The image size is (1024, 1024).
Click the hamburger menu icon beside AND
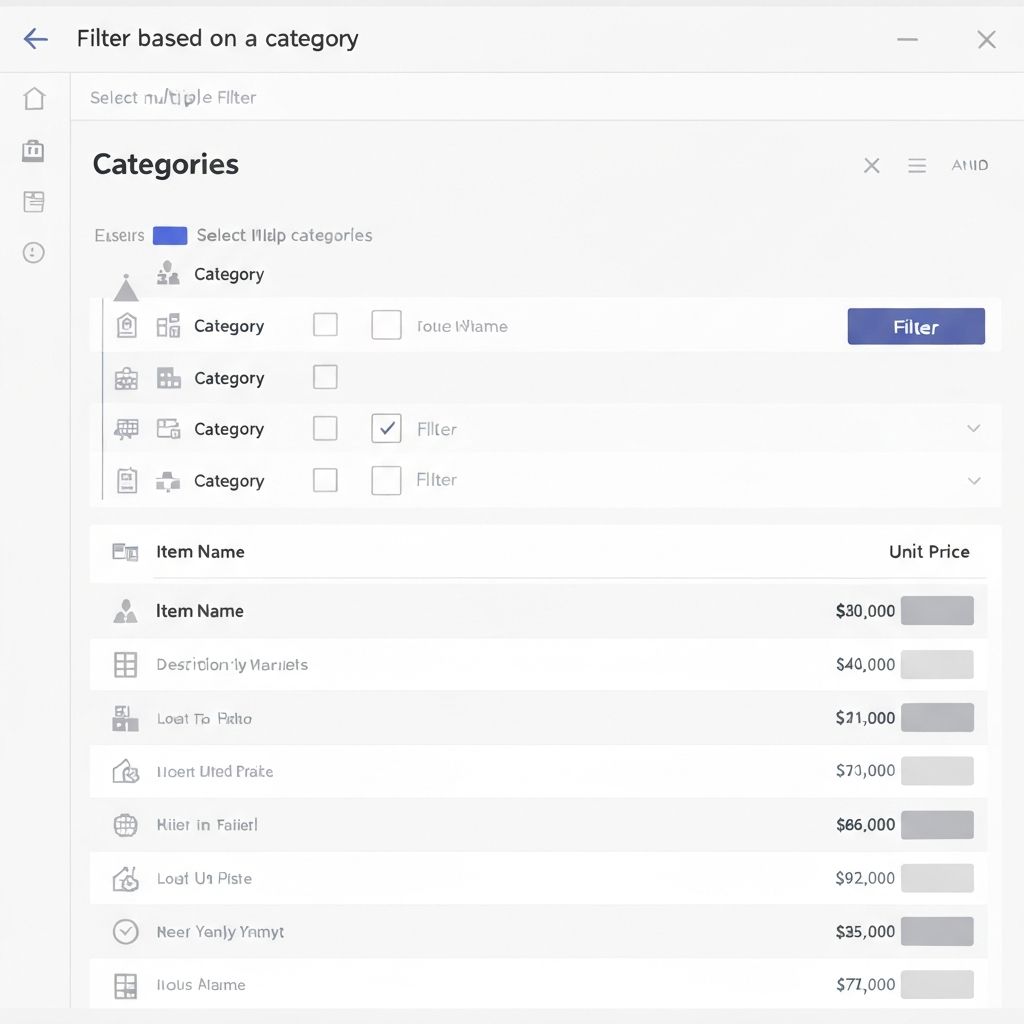pos(916,166)
